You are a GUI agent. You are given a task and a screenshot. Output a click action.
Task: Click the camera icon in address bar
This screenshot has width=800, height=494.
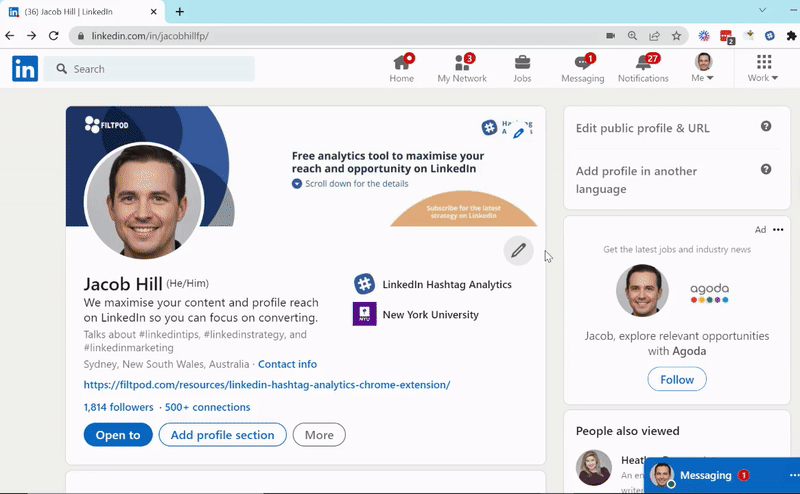point(610,36)
